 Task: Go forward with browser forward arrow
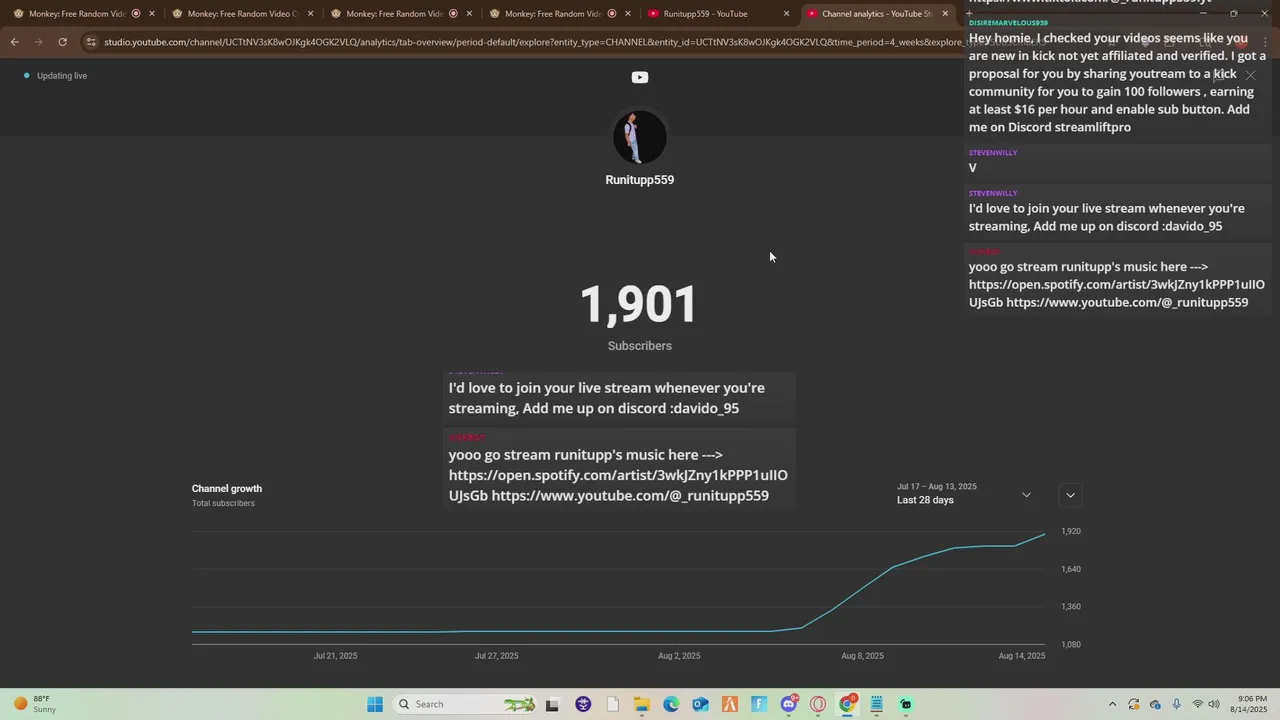point(38,42)
